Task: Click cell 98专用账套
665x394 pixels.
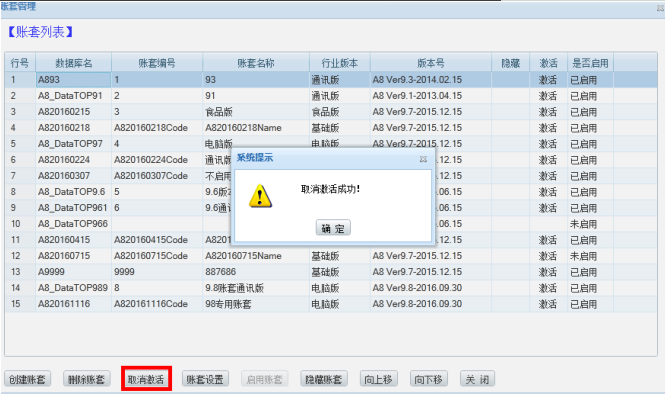Action: coord(256,304)
